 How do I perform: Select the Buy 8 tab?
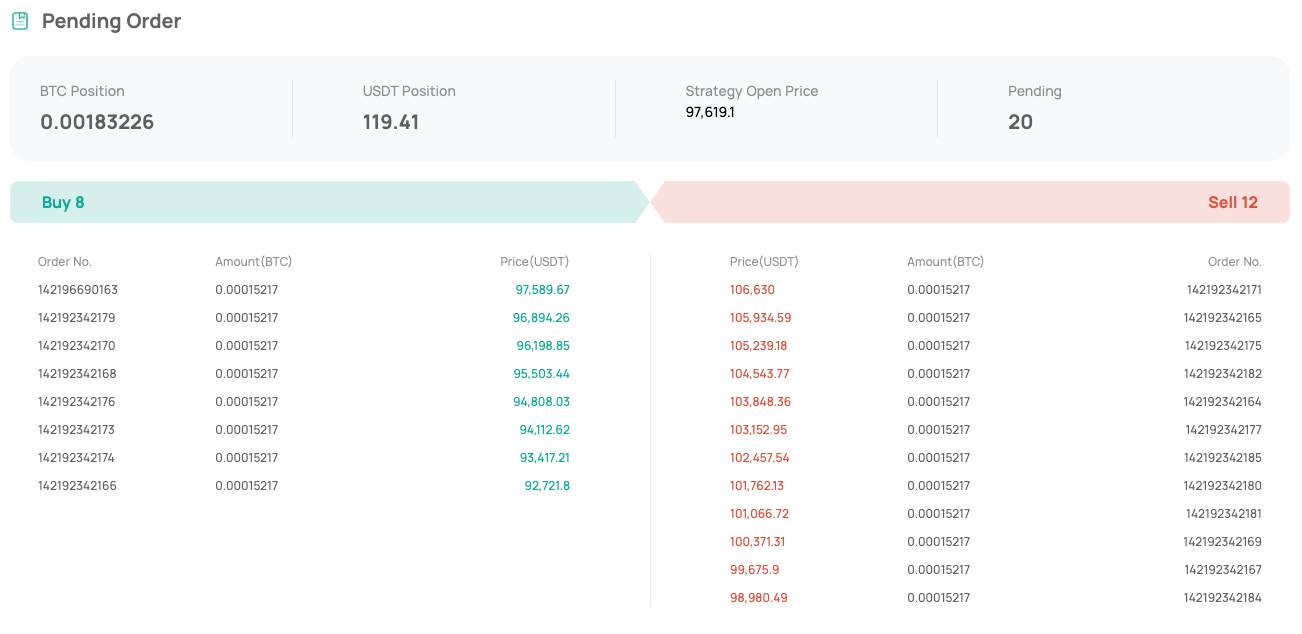63,202
